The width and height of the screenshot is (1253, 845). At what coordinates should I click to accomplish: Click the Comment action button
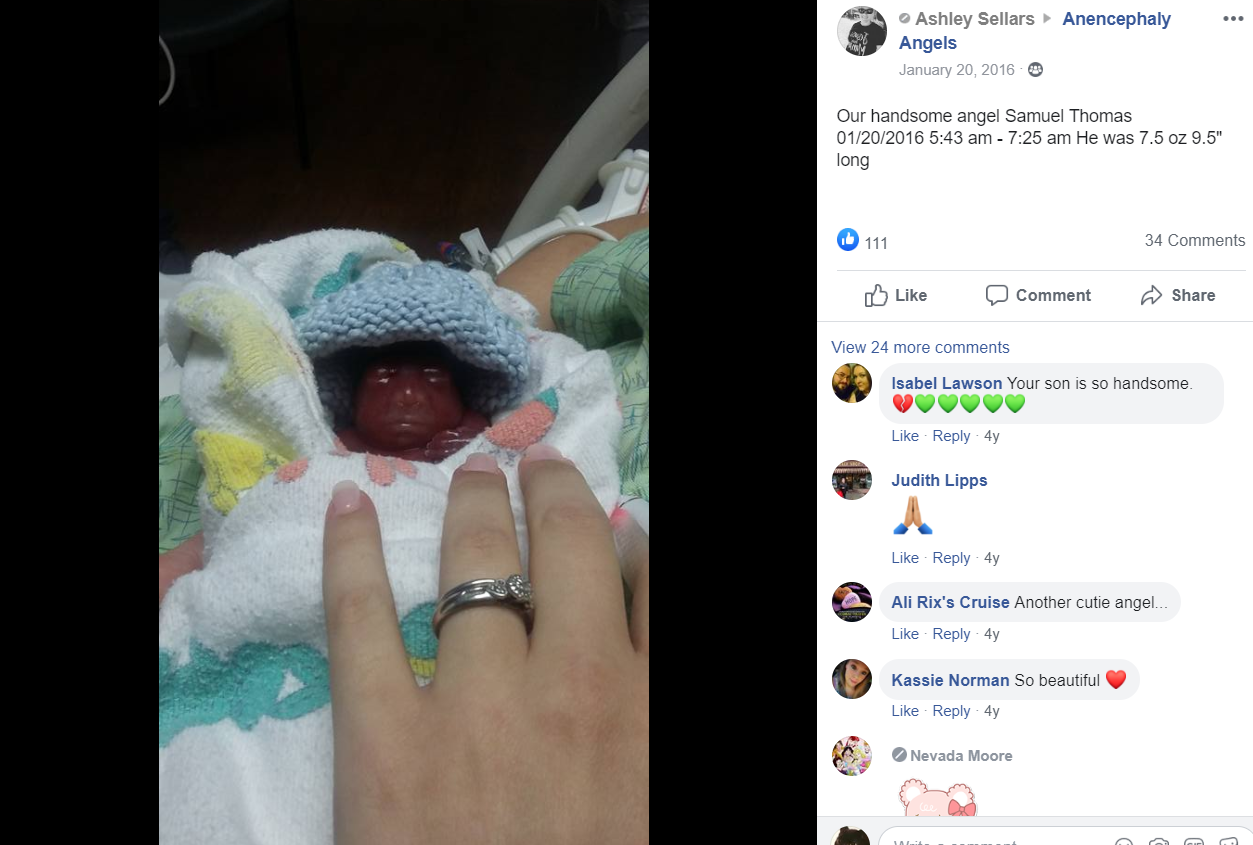click(1038, 295)
